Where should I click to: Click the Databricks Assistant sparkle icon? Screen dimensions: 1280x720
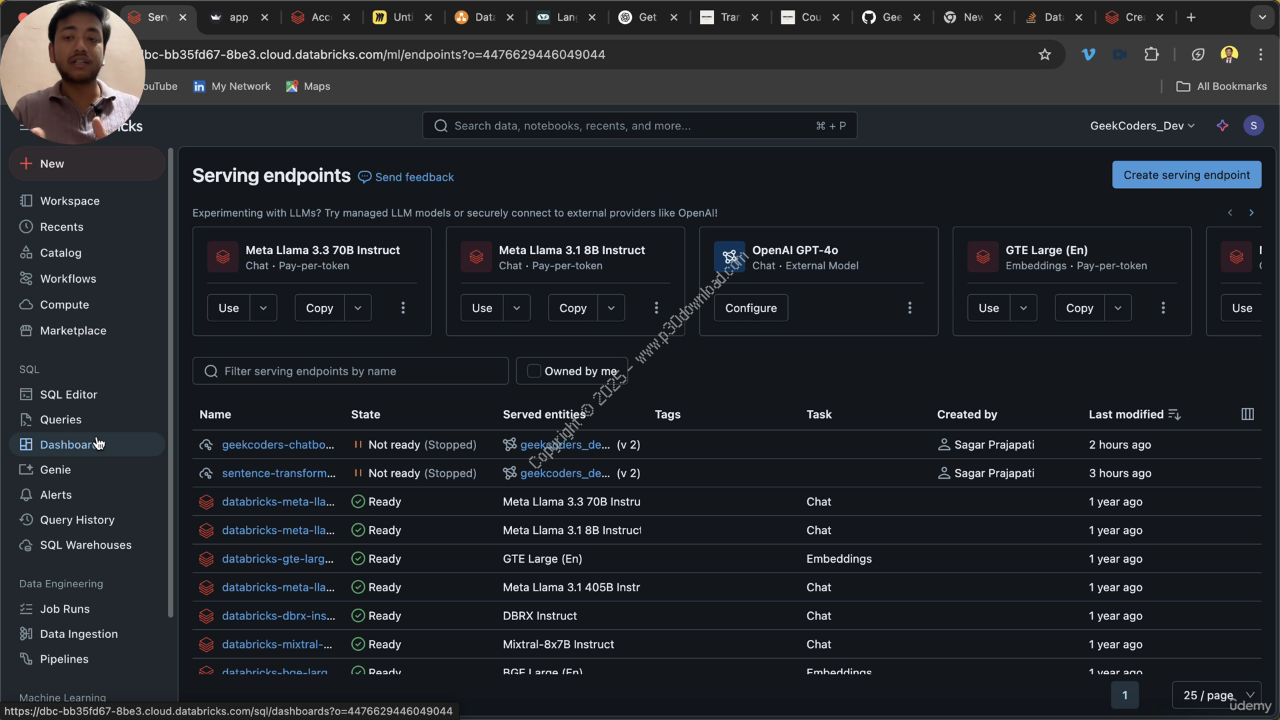tap(1222, 126)
